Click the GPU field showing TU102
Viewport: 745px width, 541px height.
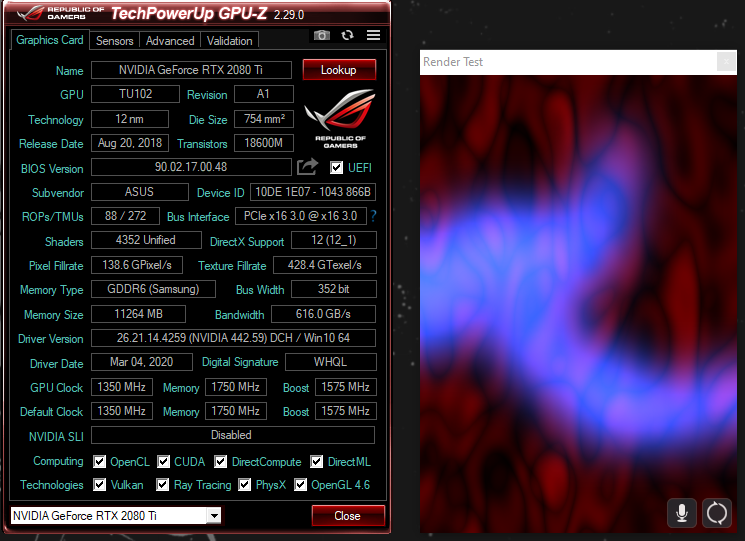coord(135,94)
